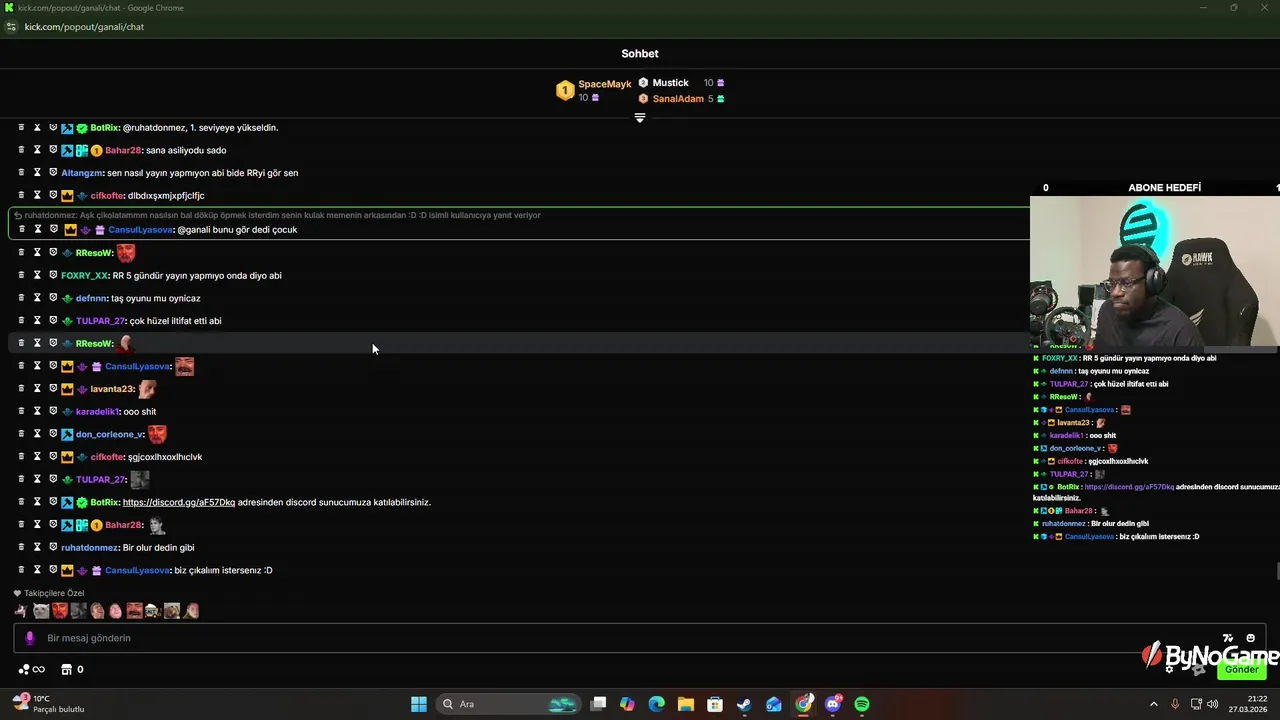The height and width of the screenshot is (720, 1280).
Task: Click the purple voice microphone in message box
Action: [x=29, y=638]
